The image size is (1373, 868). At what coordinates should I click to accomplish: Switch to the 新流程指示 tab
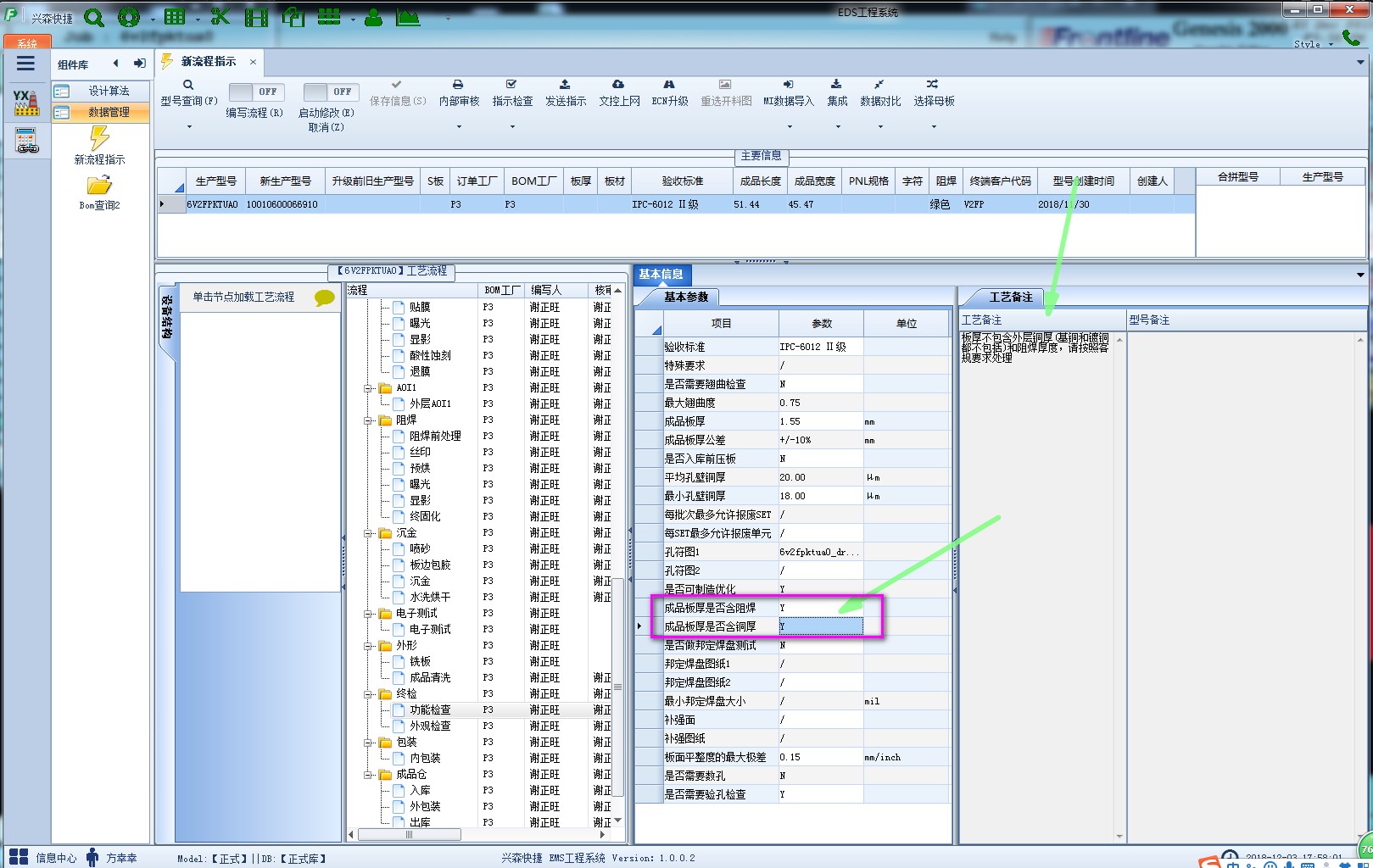pyautogui.click(x=209, y=62)
